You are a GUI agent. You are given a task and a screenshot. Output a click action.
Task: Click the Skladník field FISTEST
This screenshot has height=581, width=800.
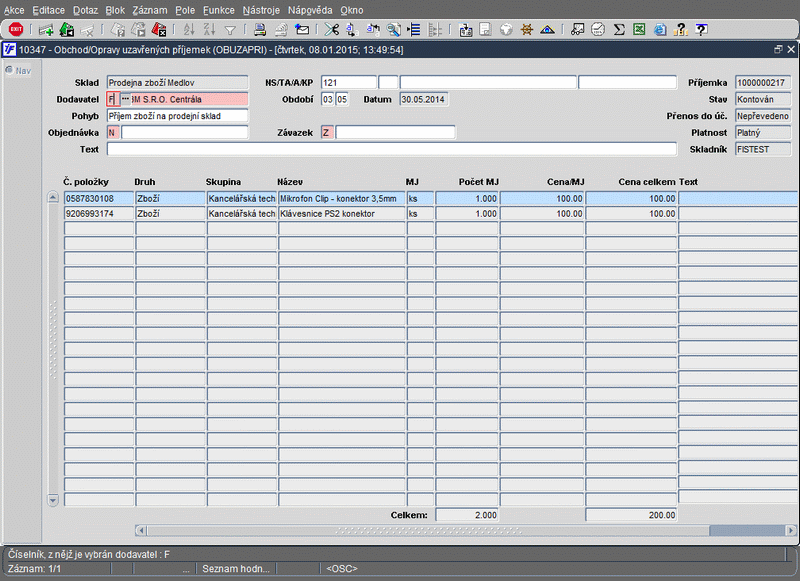763,149
